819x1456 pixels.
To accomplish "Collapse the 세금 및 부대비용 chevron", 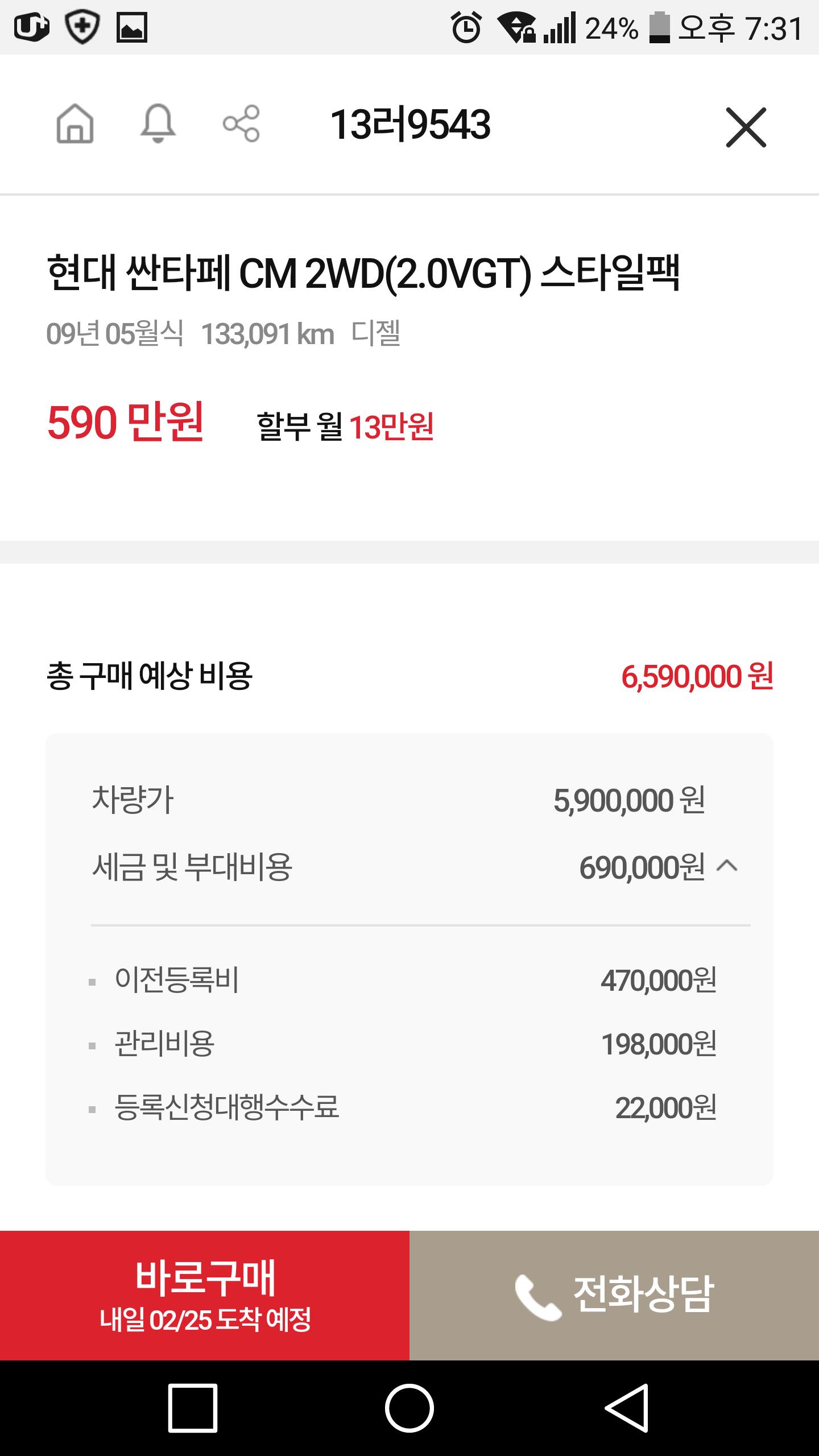I will pyautogui.click(x=727, y=866).
